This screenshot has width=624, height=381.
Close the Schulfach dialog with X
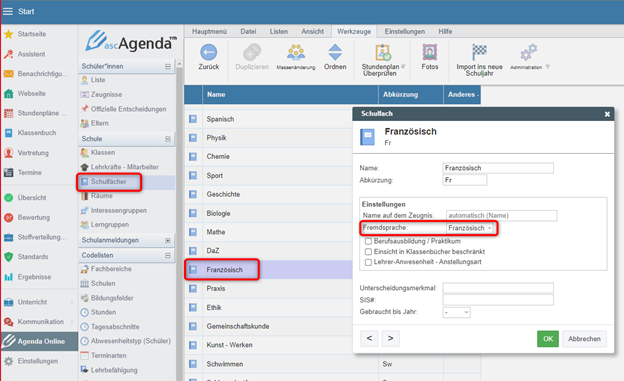(x=607, y=114)
